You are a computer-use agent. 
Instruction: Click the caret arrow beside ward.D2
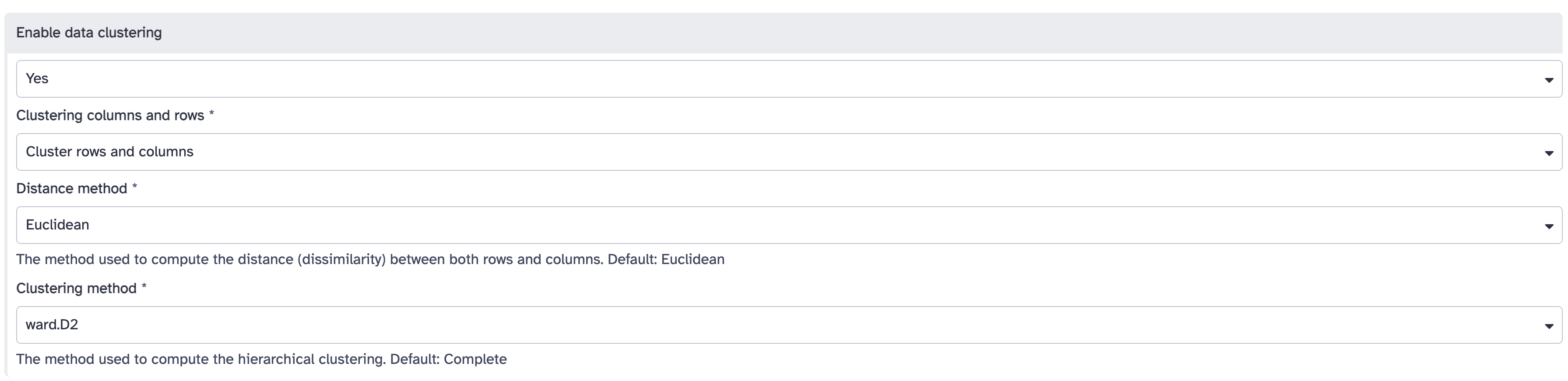pyautogui.click(x=1549, y=326)
